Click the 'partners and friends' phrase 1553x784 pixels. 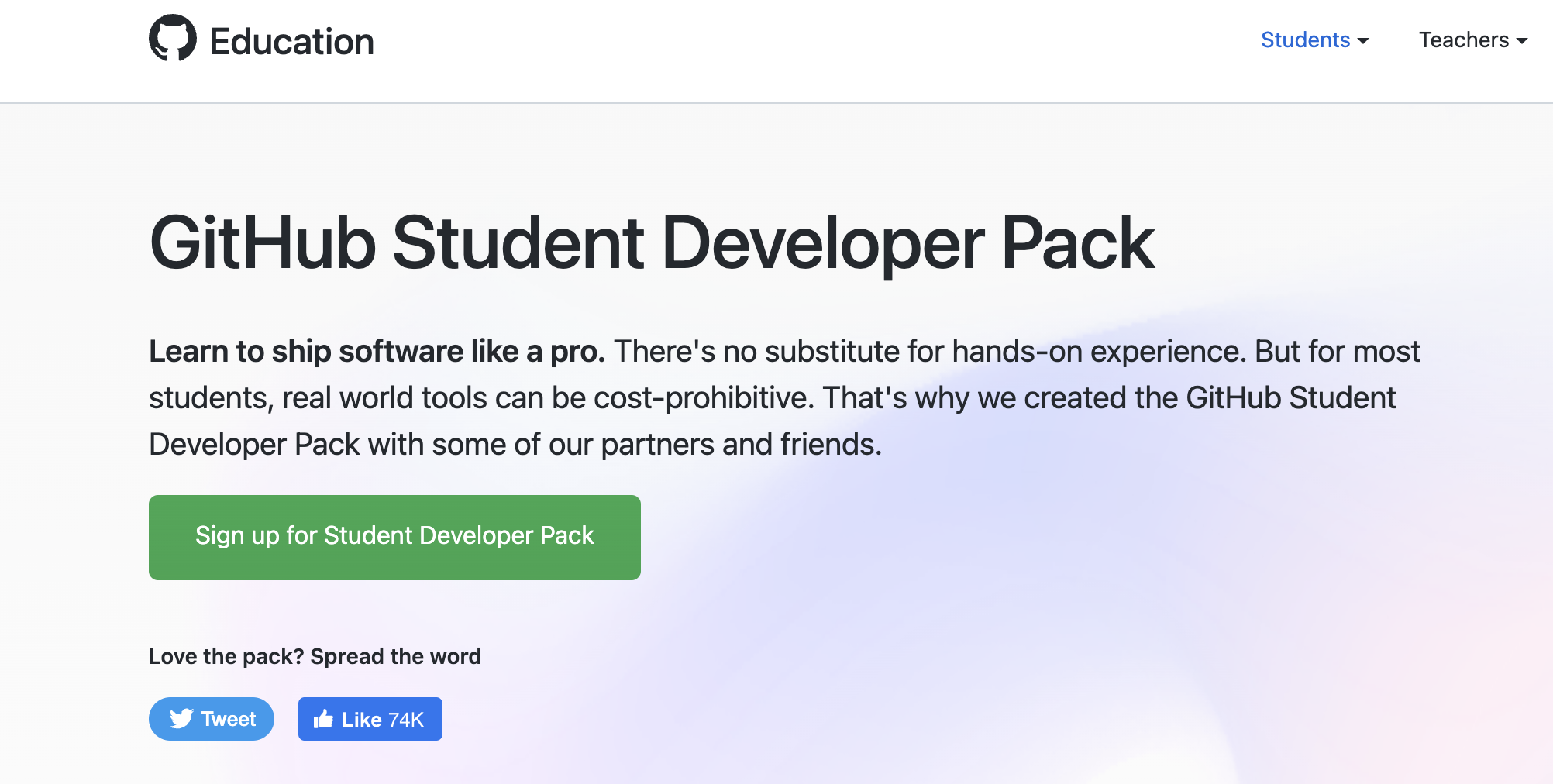click(x=741, y=445)
